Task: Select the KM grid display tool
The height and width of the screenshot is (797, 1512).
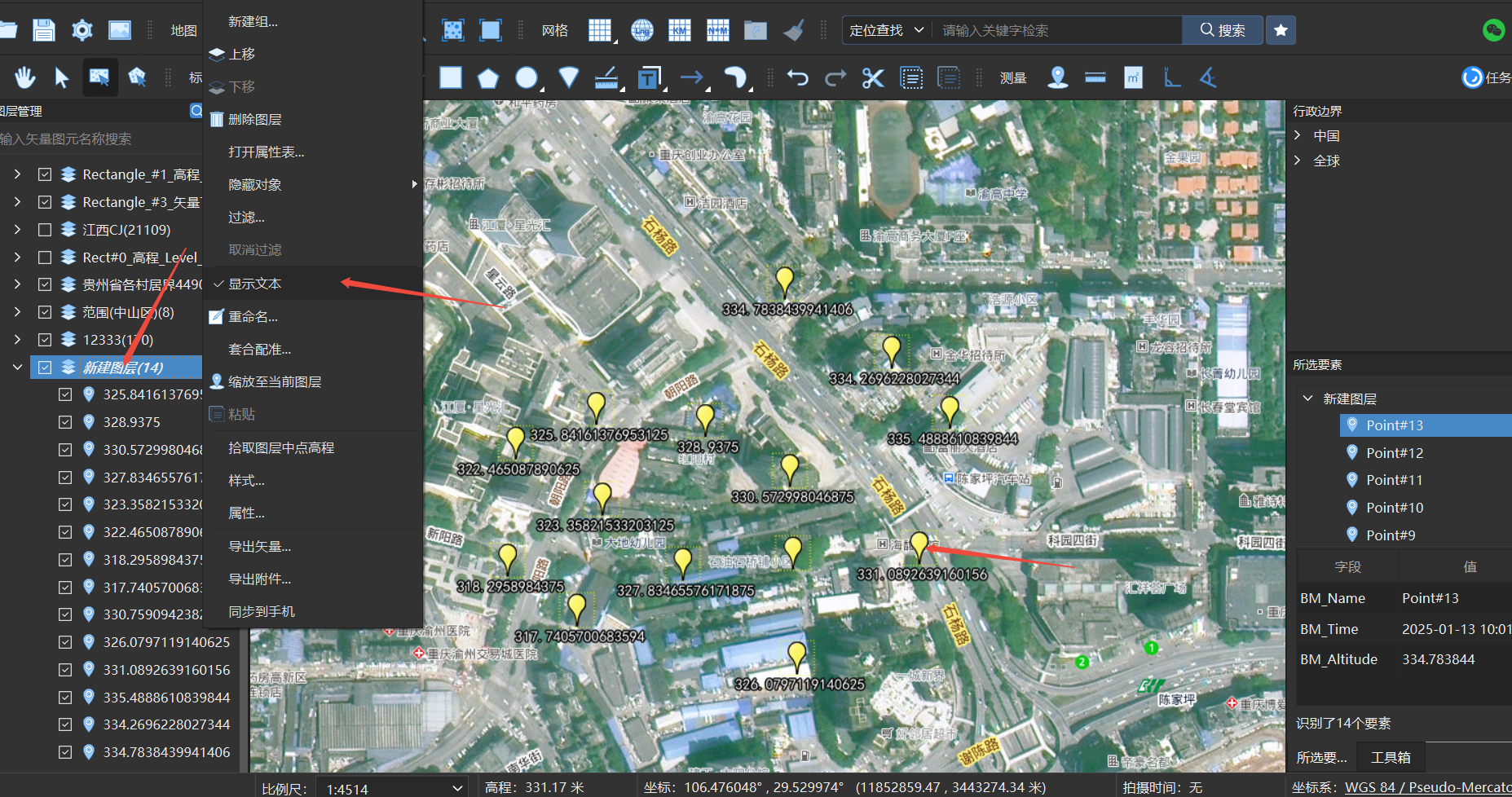Action: pos(679,30)
